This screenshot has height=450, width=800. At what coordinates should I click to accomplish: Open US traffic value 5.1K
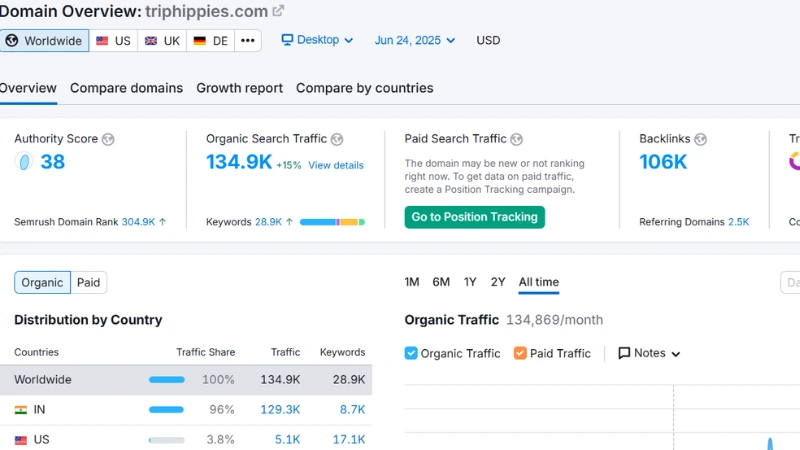coord(287,440)
